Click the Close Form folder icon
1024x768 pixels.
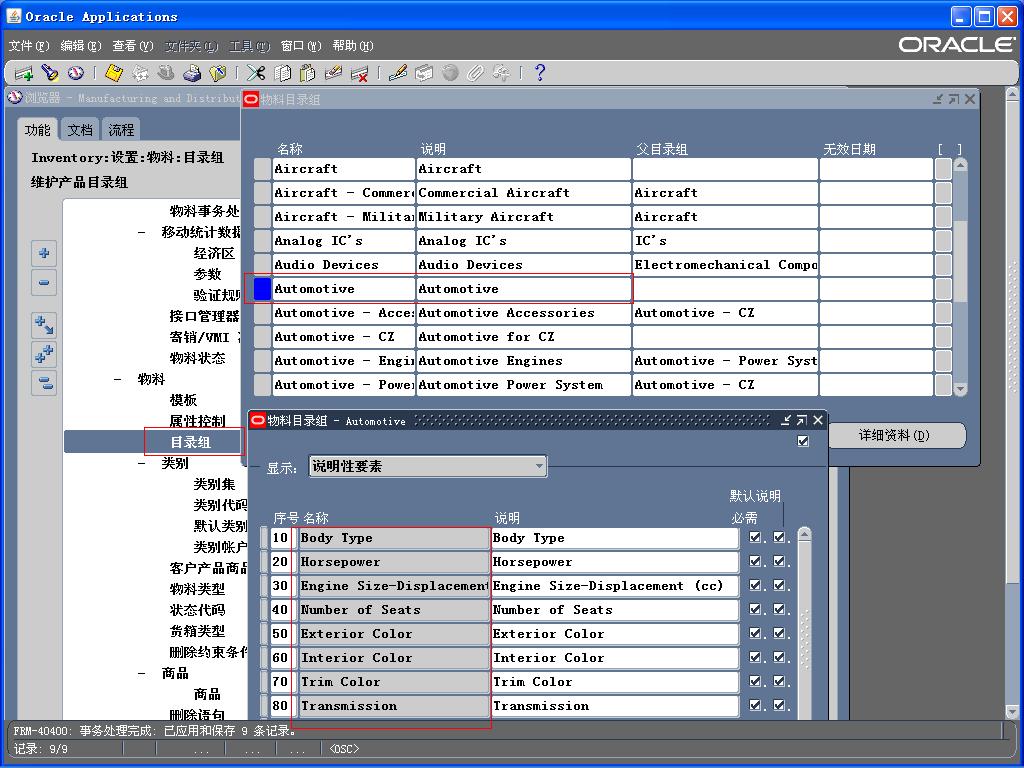click(217, 73)
